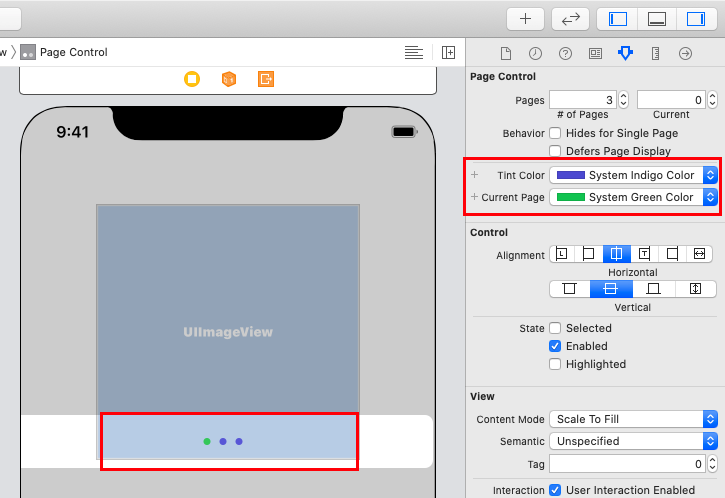Open the Tint Color dropdown

point(633,175)
